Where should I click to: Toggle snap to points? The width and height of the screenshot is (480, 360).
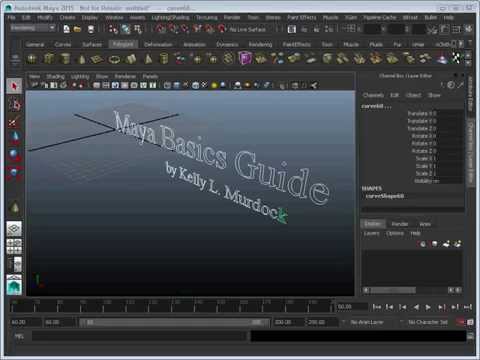click(185, 29)
